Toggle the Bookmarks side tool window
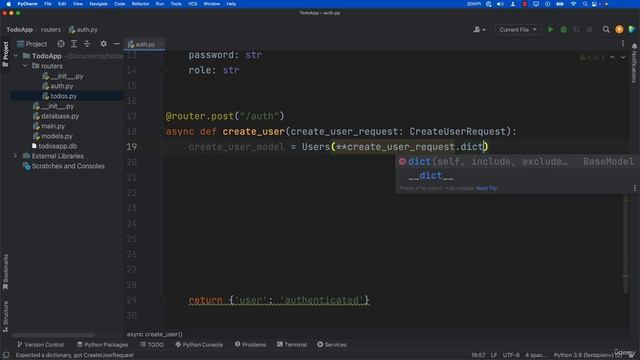The height and width of the screenshot is (360, 640). coord(5,272)
